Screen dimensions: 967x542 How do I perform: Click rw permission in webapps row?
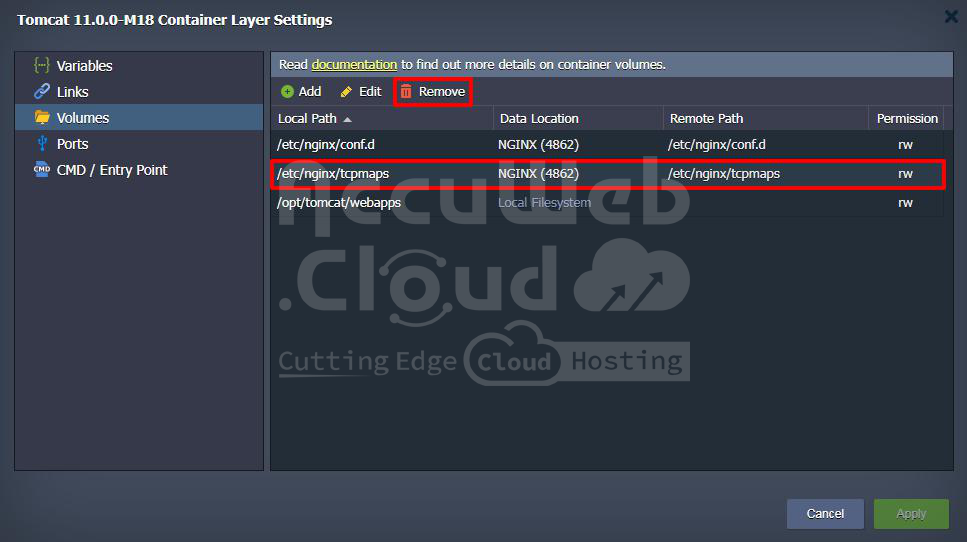coord(905,203)
